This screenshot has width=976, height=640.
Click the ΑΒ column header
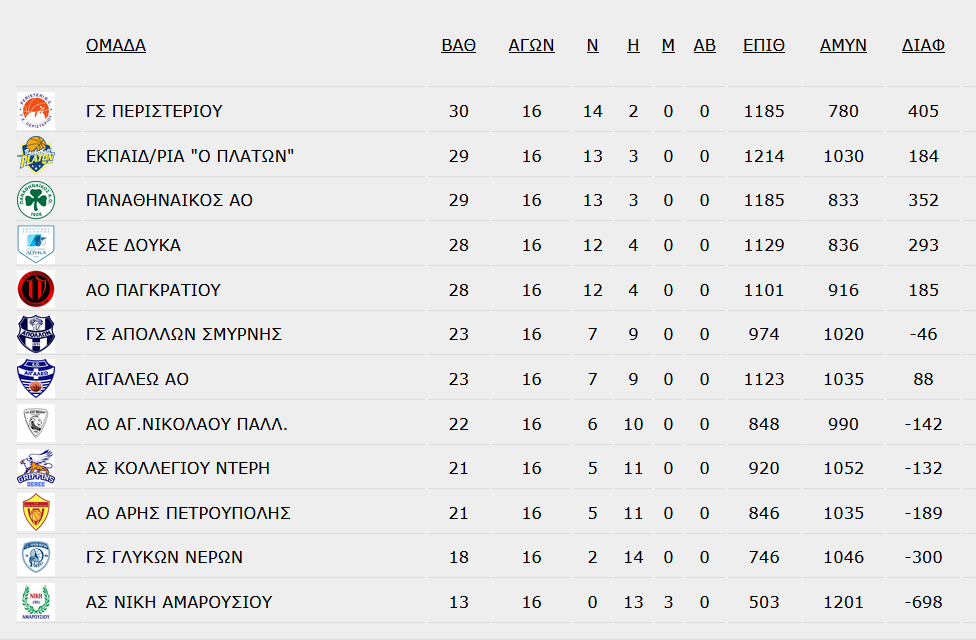click(705, 45)
